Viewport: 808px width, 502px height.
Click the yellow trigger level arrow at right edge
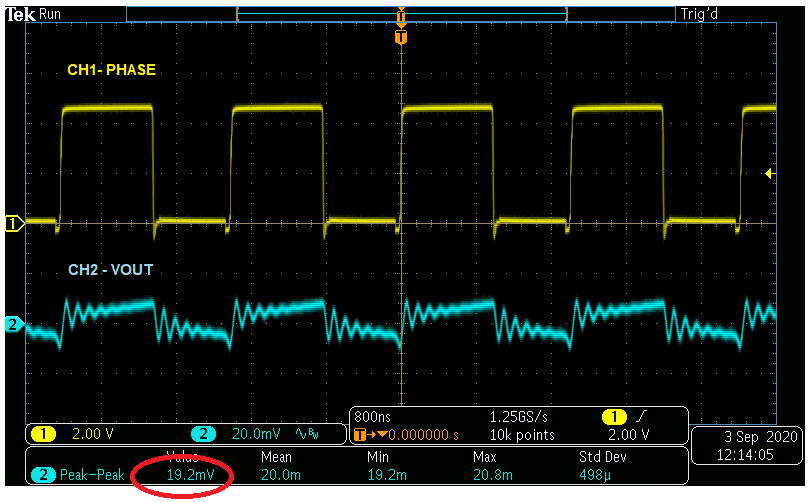[770, 174]
